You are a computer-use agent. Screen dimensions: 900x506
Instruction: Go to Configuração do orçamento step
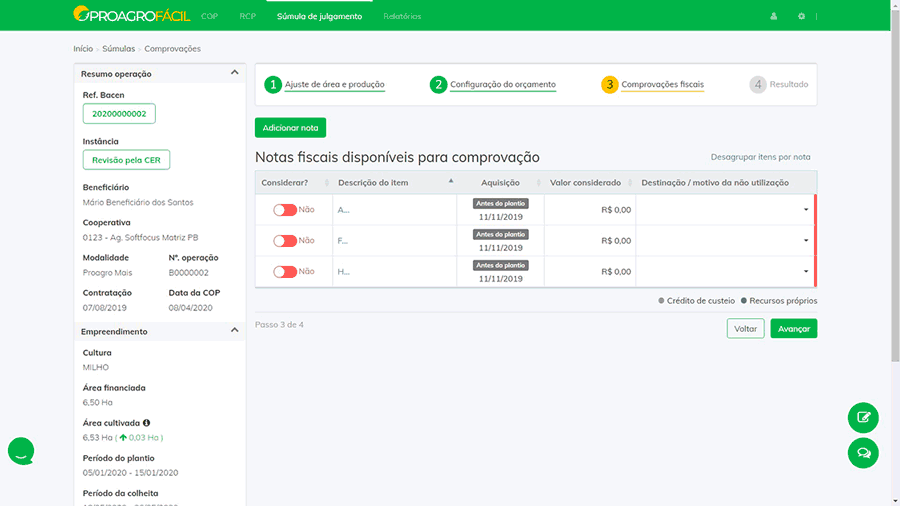pyautogui.click(x=503, y=84)
